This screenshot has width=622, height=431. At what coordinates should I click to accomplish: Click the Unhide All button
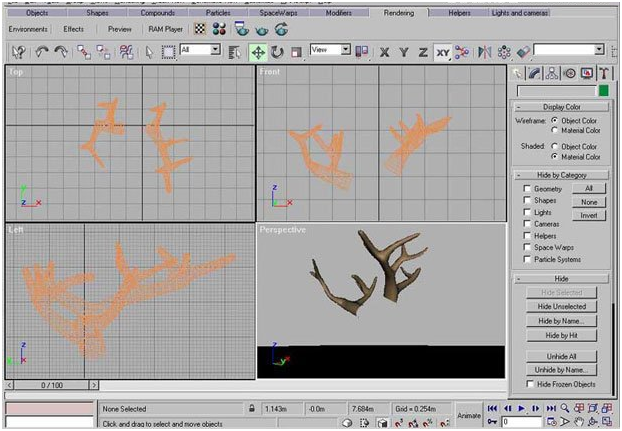point(561,356)
